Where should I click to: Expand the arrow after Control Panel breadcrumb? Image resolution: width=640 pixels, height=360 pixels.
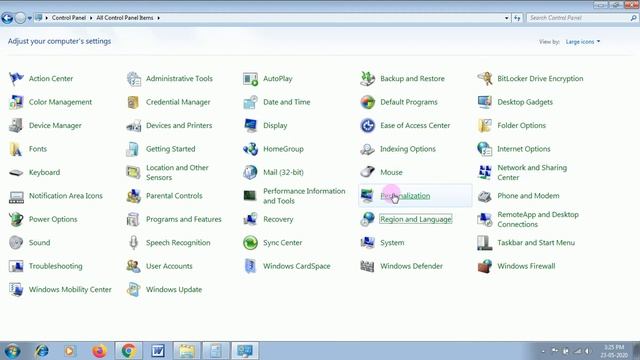coord(91,18)
